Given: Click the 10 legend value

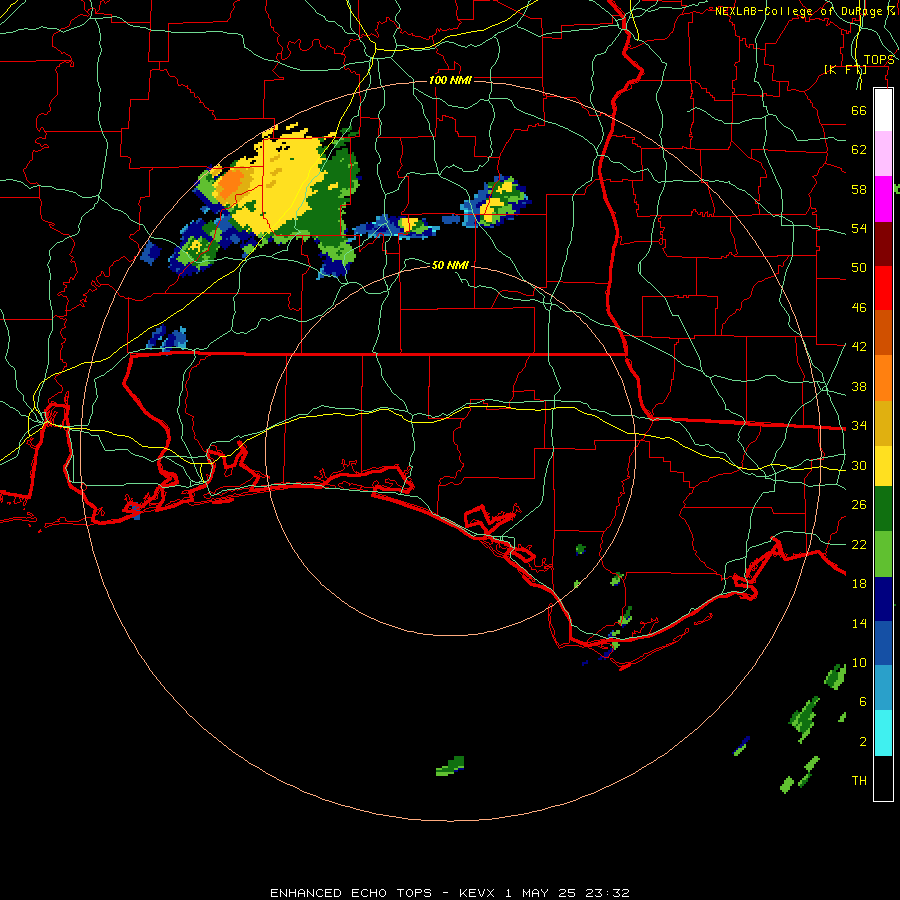Looking at the screenshot, I should (x=859, y=662).
